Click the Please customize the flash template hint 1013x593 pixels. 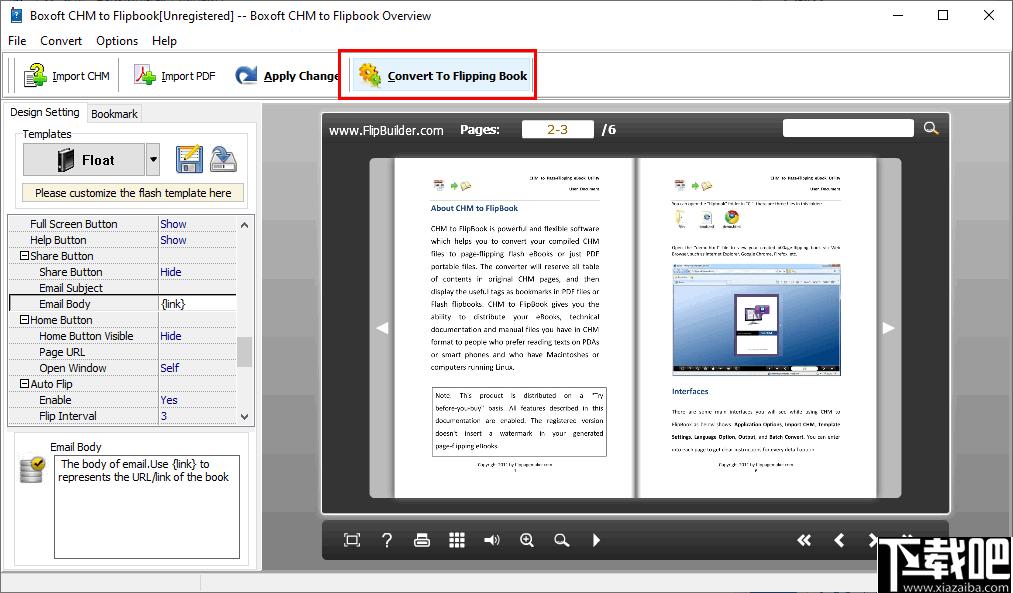tap(133, 192)
